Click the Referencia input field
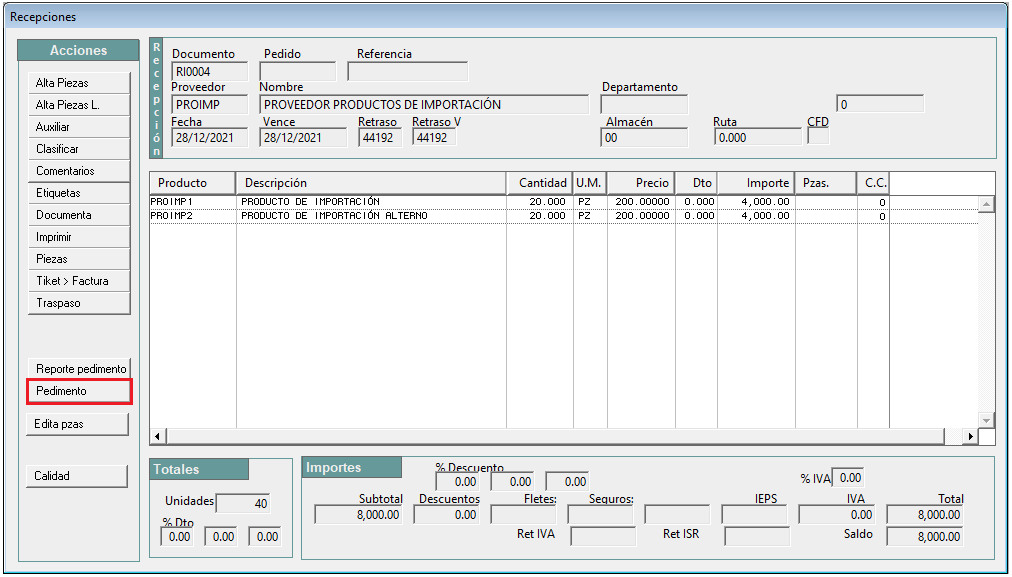 [408, 72]
